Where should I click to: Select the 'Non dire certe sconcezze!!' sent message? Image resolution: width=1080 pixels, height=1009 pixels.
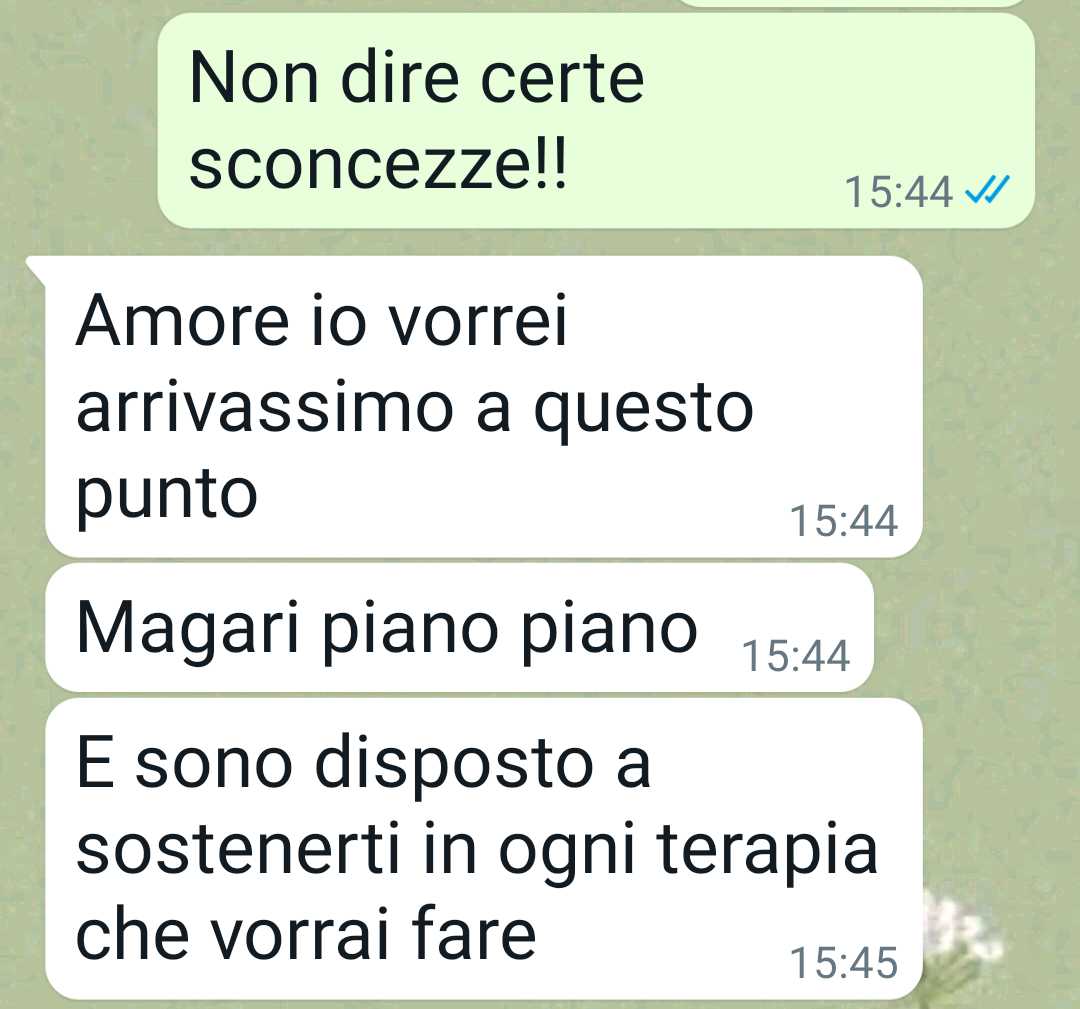click(x=596, y=121)
